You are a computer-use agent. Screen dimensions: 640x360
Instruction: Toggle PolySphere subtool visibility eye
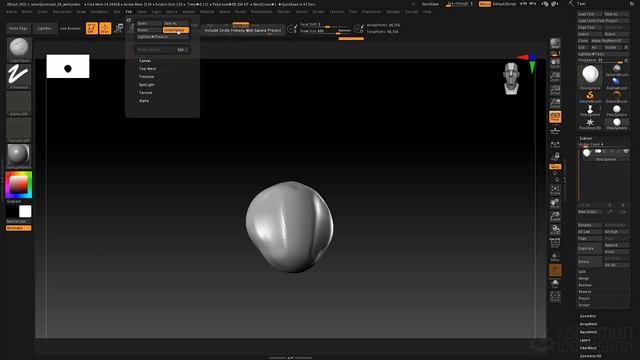pos(626,152)
